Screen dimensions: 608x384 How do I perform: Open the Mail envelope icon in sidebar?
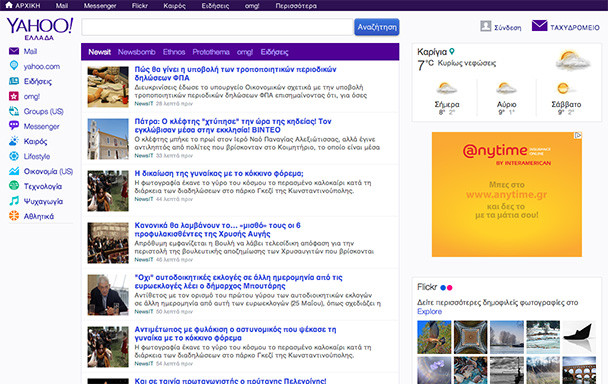pyautogui.click(x=14, y=51)
